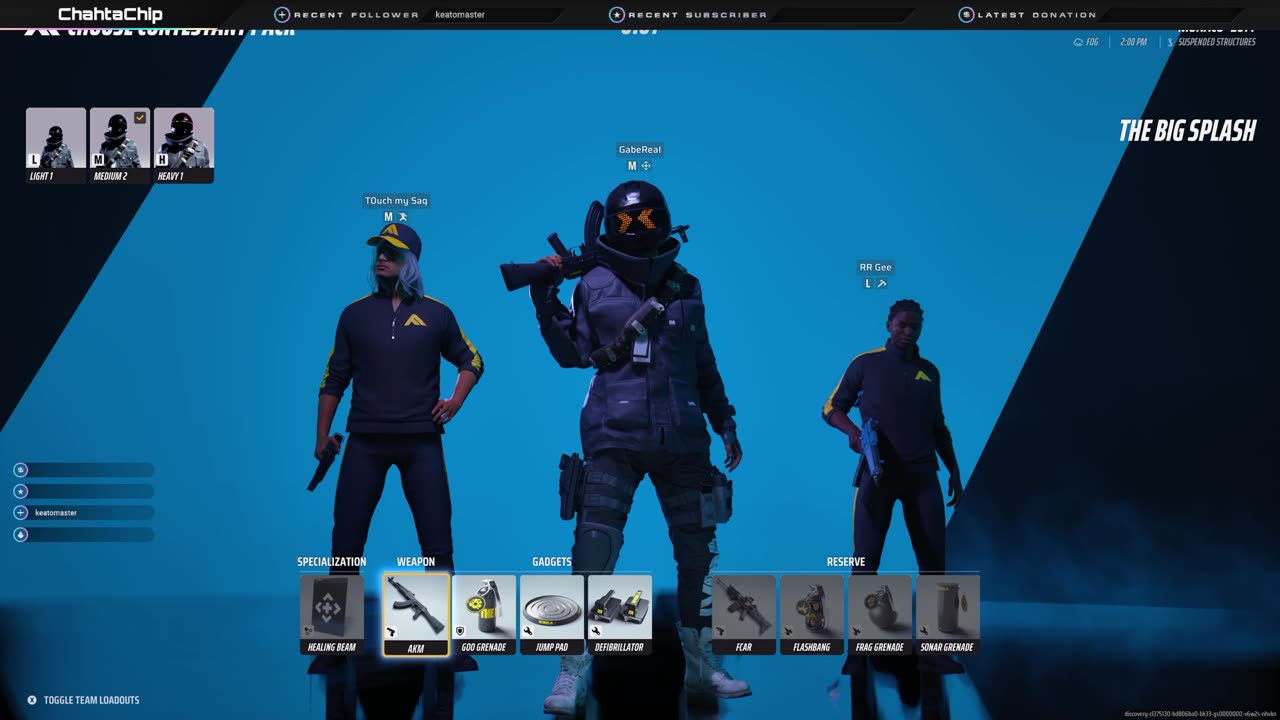Click the Recent Subscriber label
The image size is (1280, 720).
click(x=697, y=15)
